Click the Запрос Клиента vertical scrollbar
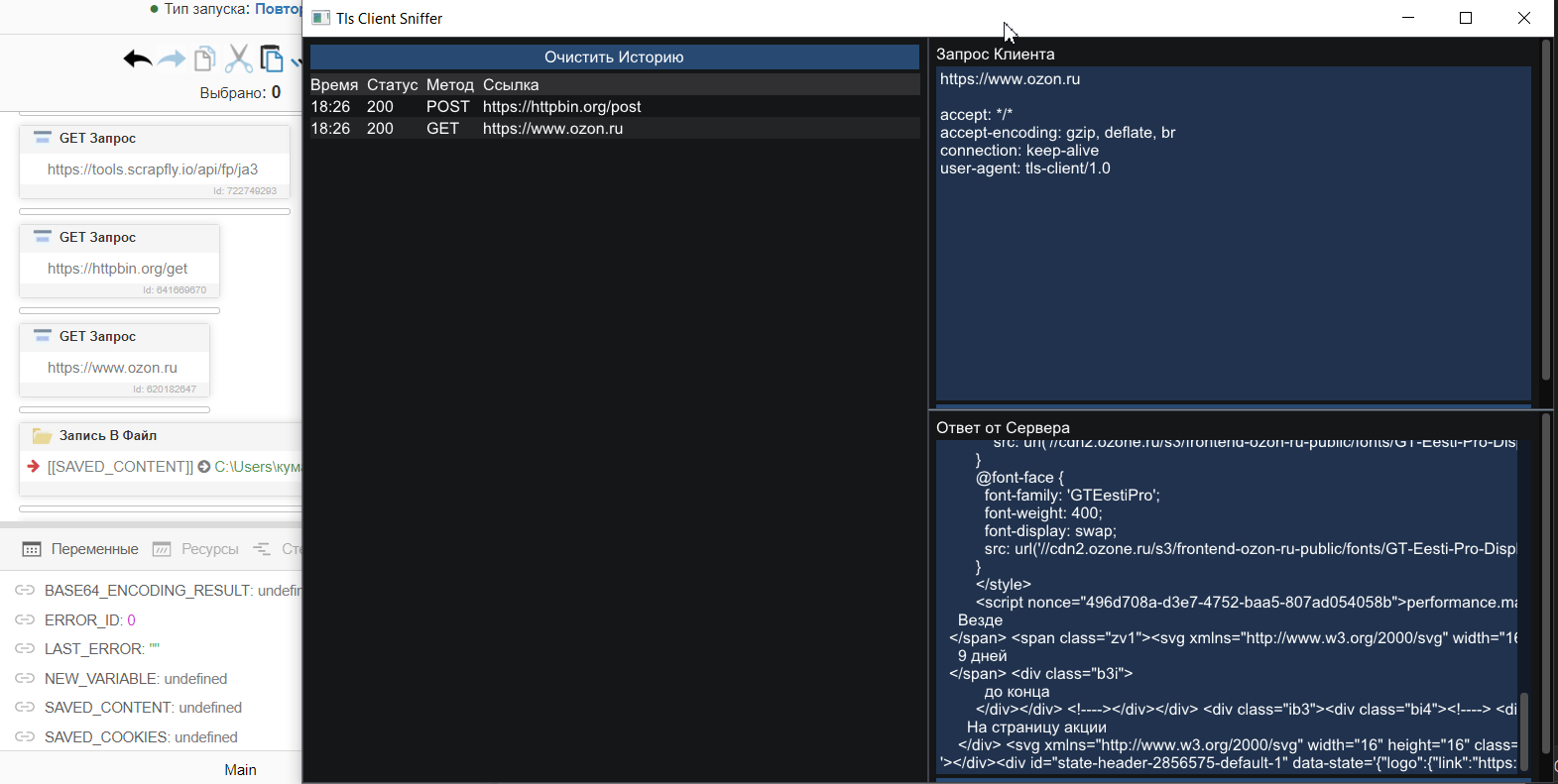1558x784 pixels. click(1545, 210)
